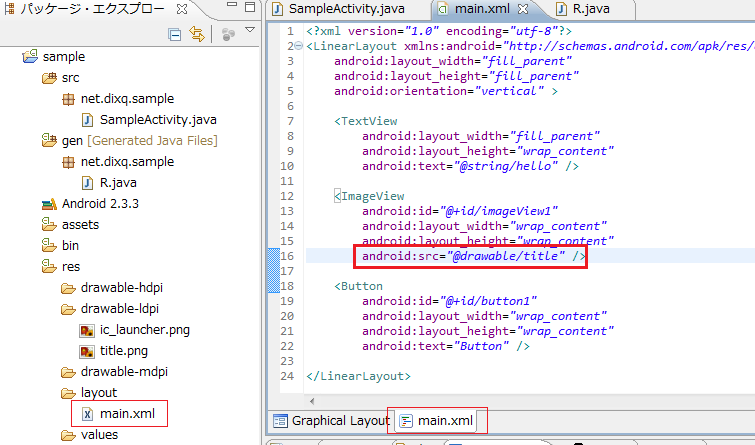The image size is (755, 445).
Task: Select the bin folder
Action: tap(70, 246)
